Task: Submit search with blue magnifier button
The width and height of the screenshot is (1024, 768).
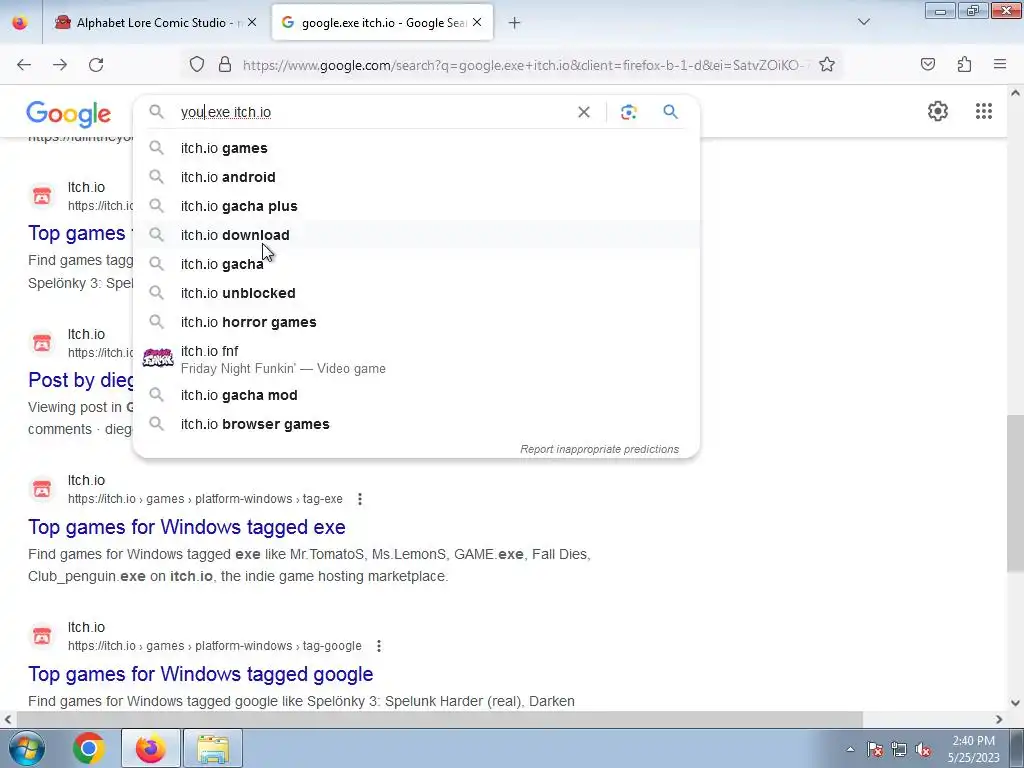Action: [671, 112]
